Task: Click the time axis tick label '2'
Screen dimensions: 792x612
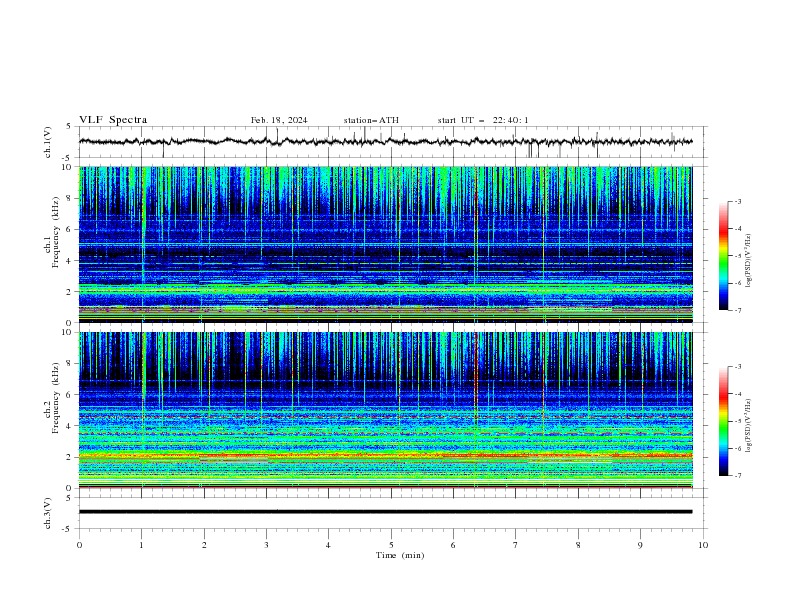Action: click(x=204, y=545)
